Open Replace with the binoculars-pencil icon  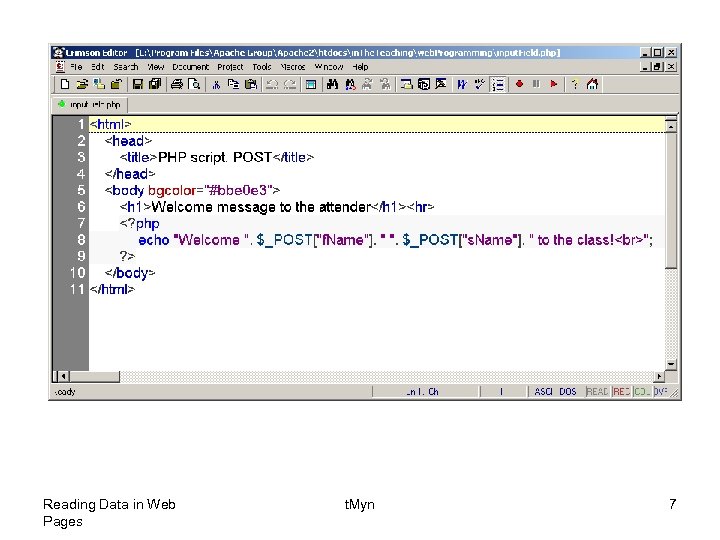click(350, 84)
